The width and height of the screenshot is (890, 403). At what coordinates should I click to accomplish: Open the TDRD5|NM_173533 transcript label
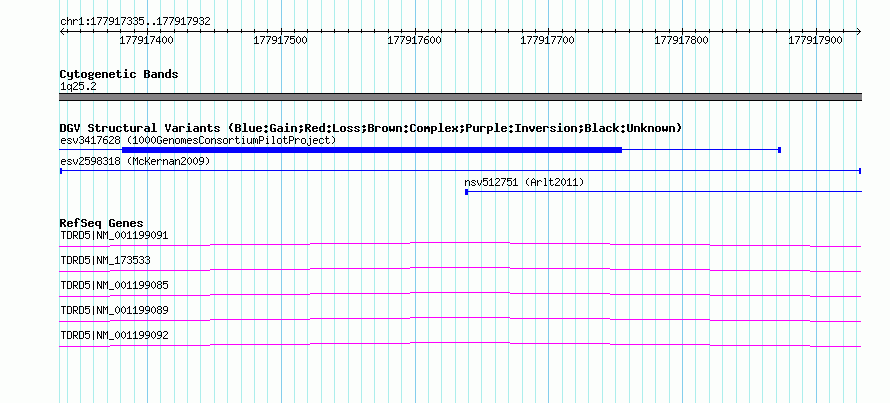105,261
